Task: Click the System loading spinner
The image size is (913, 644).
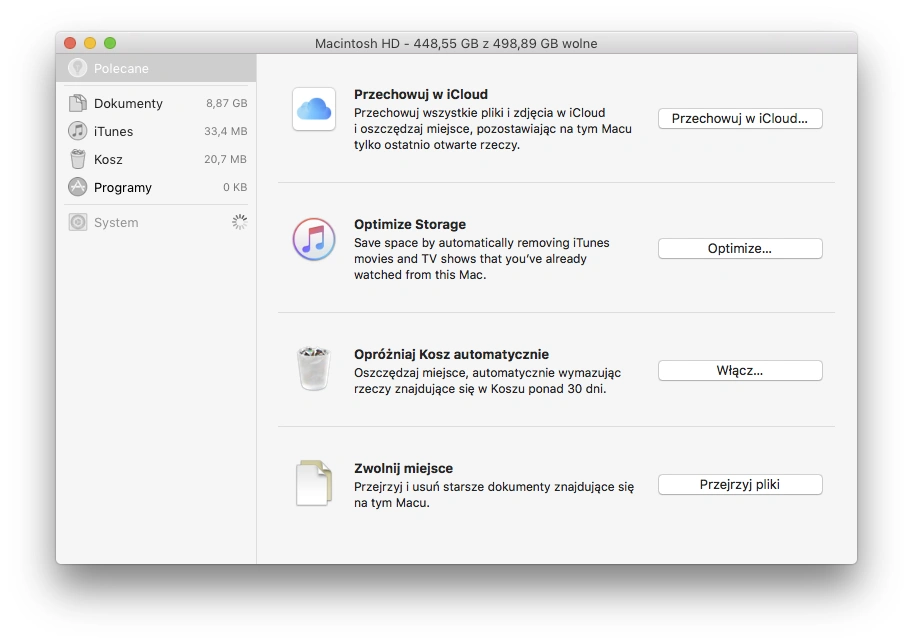Action: tap(239, 222)
